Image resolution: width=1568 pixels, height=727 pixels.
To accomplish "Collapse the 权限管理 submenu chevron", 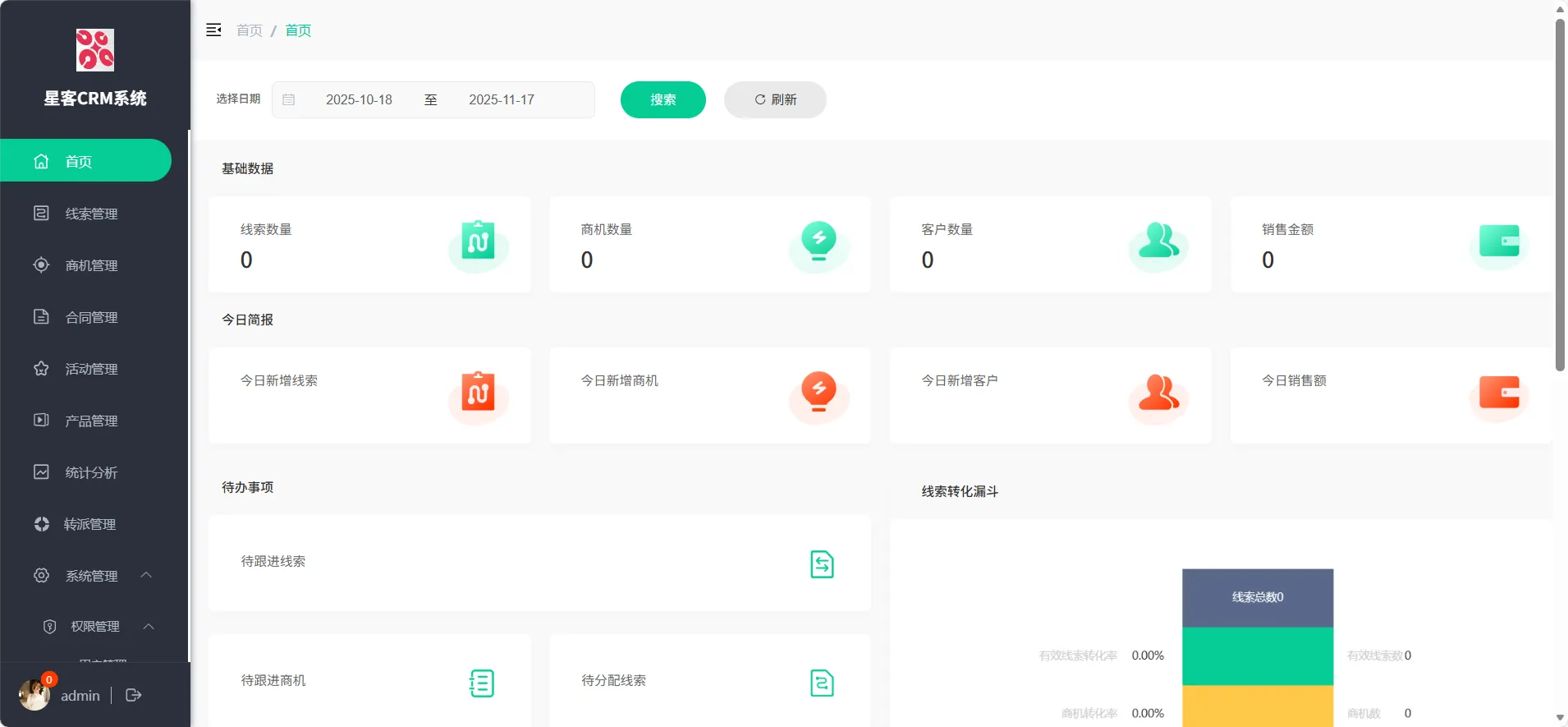I will [x=149, y=626].
